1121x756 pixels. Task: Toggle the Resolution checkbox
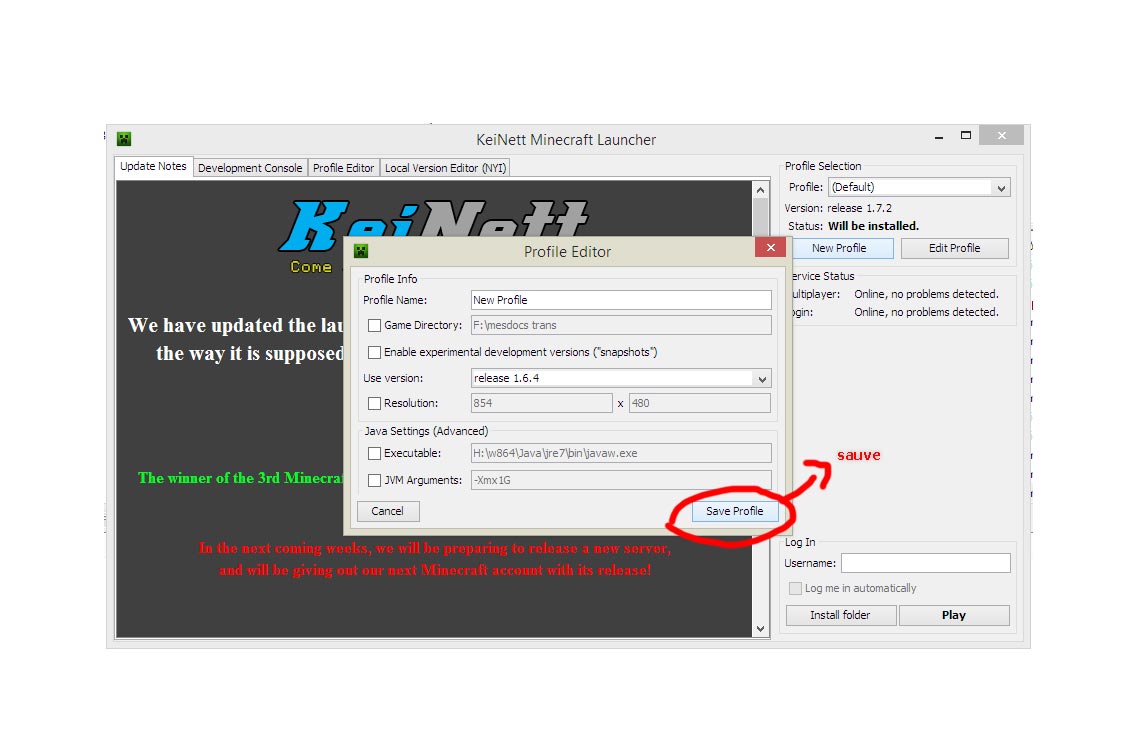click(x=374, y=403)
